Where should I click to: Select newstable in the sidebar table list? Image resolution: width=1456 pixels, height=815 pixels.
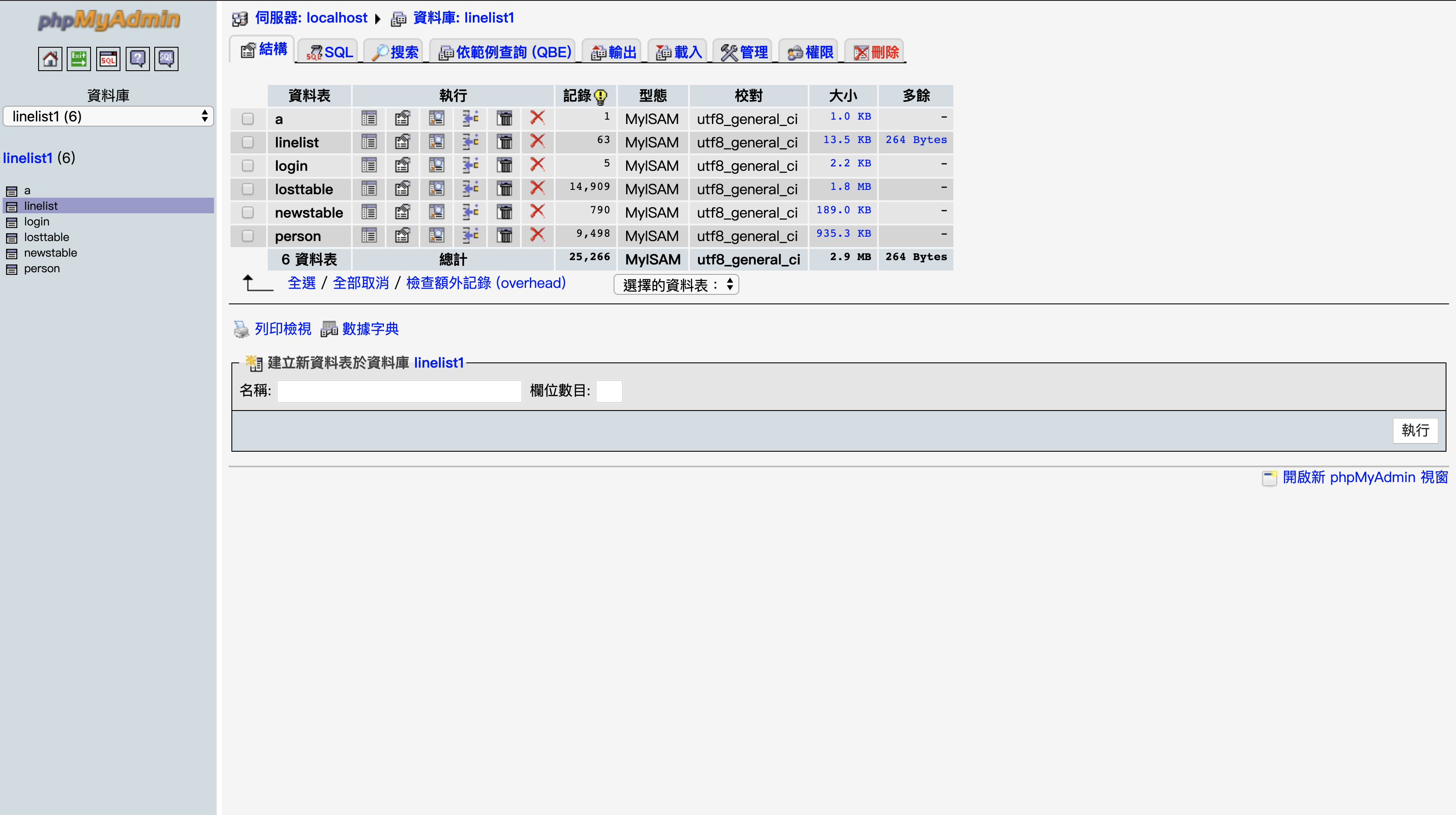[50, 253]
